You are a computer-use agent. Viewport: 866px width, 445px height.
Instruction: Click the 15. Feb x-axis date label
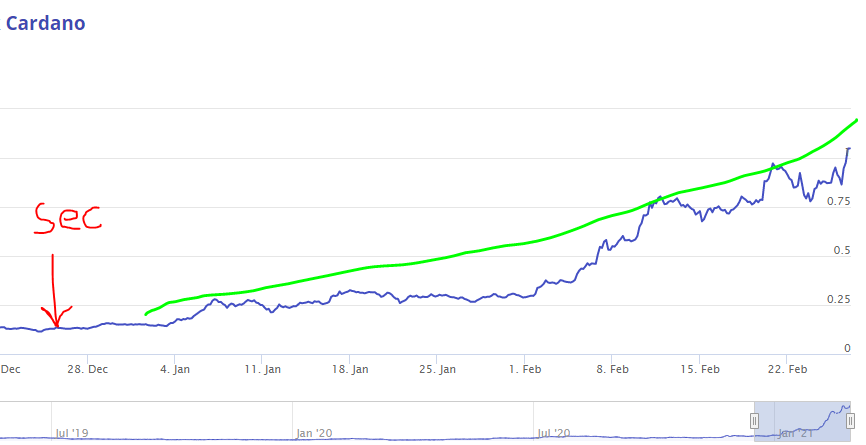pos(700,369)
